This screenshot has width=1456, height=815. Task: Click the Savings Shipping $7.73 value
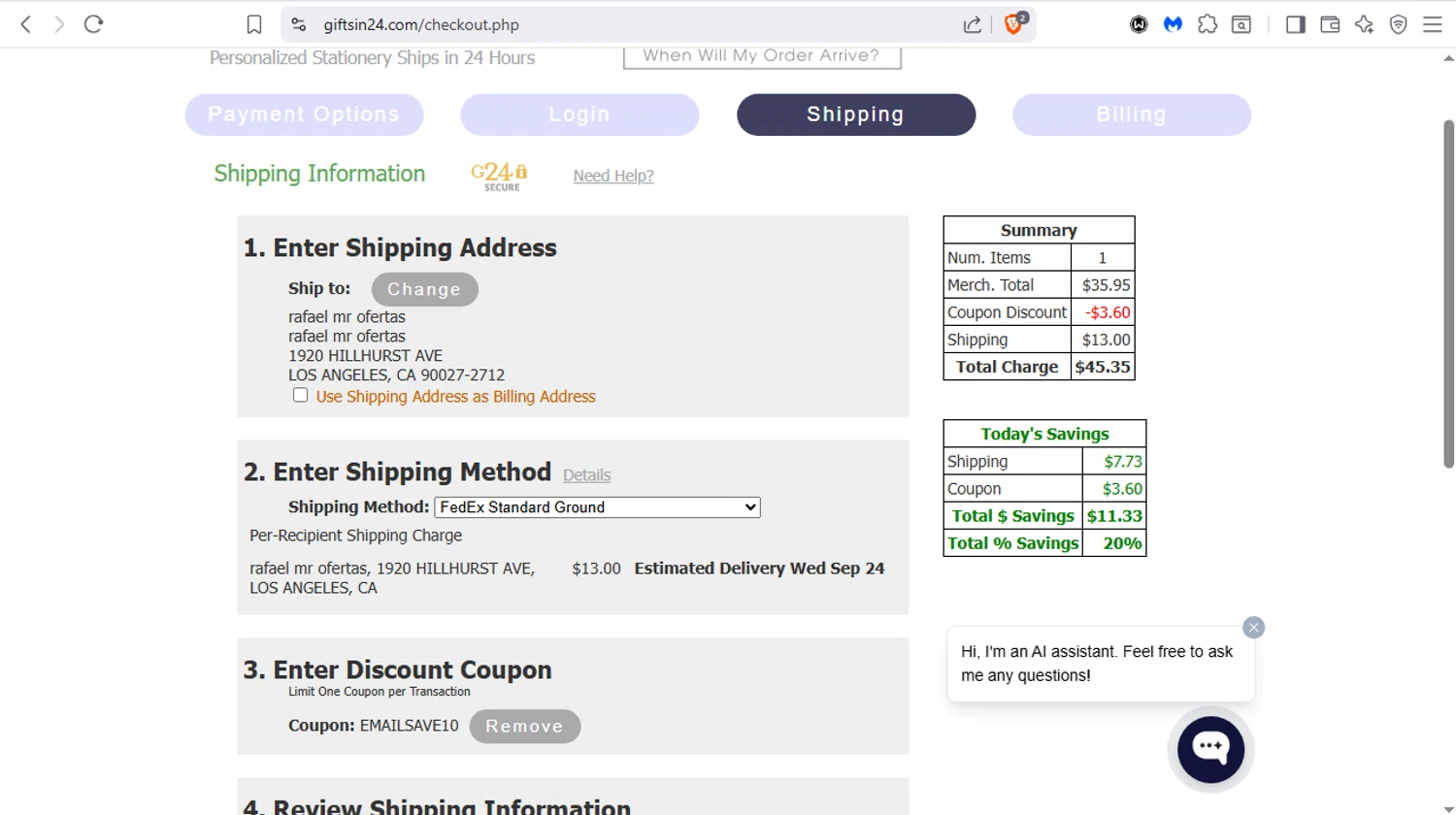point(1114,462)
